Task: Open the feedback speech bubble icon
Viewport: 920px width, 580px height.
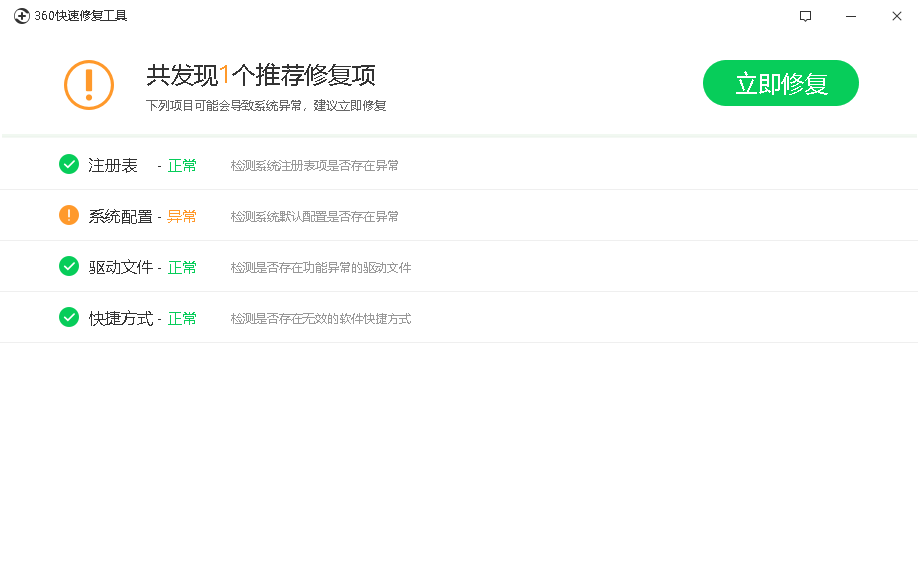Action: click(x=805, y=16)
